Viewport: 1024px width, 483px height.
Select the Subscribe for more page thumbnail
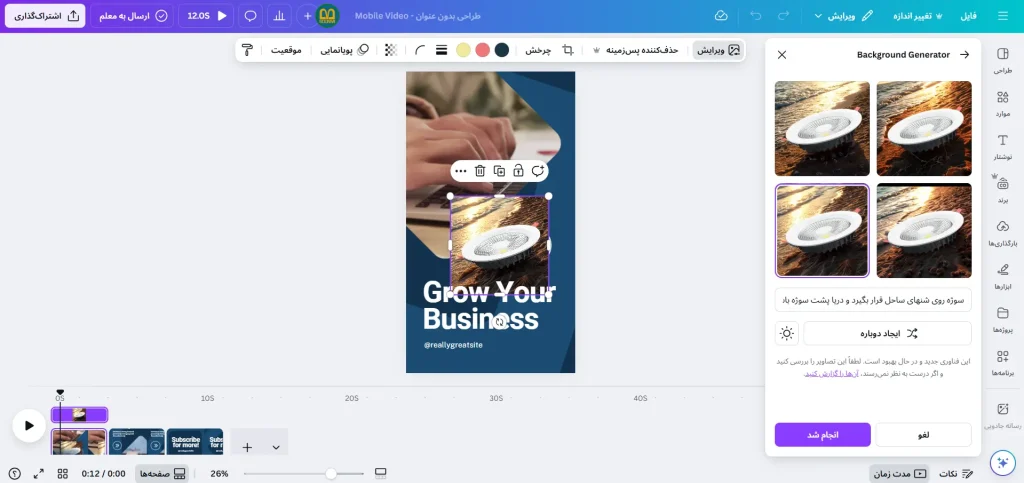[x=195, y=442]
